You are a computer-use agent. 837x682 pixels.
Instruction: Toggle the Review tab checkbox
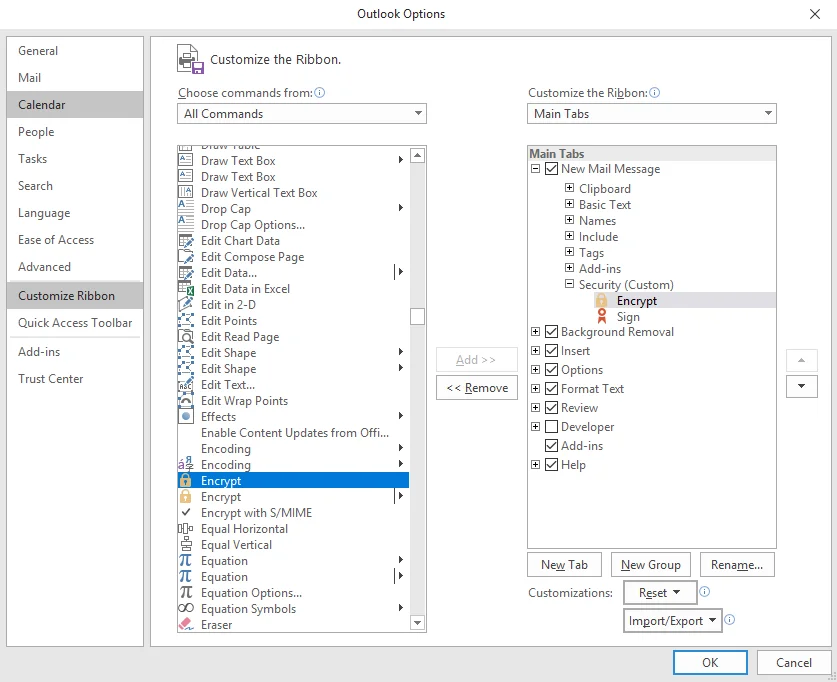coord(551,408)
